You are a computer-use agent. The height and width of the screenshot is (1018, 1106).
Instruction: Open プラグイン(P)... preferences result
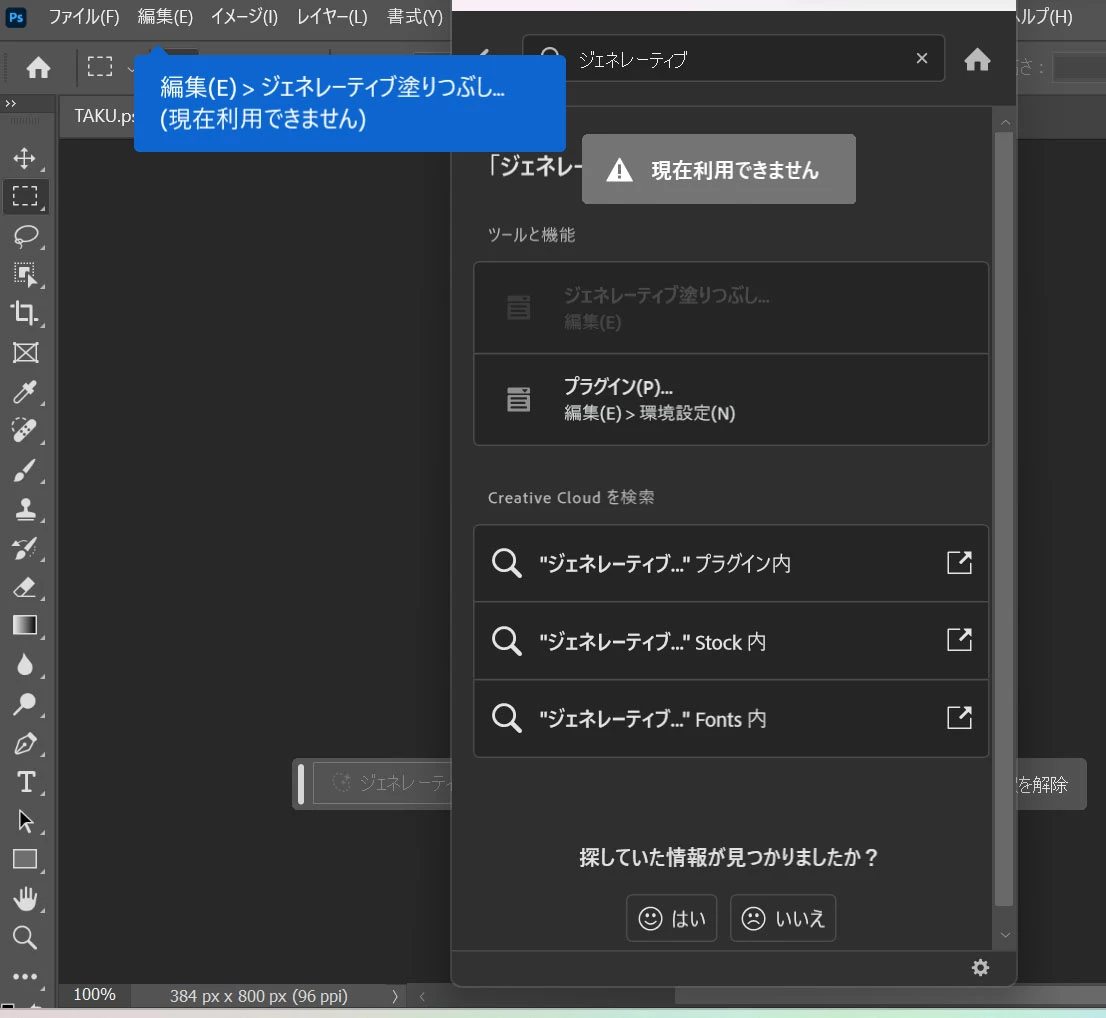[731, 399]
